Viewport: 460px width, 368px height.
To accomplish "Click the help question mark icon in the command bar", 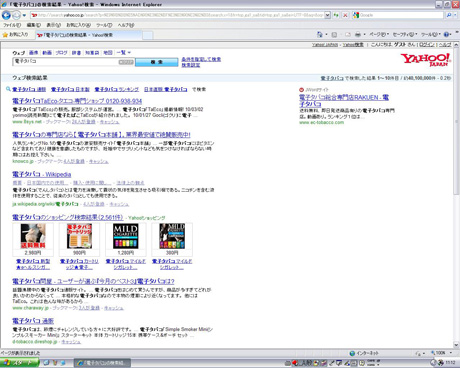I will 447,34.
